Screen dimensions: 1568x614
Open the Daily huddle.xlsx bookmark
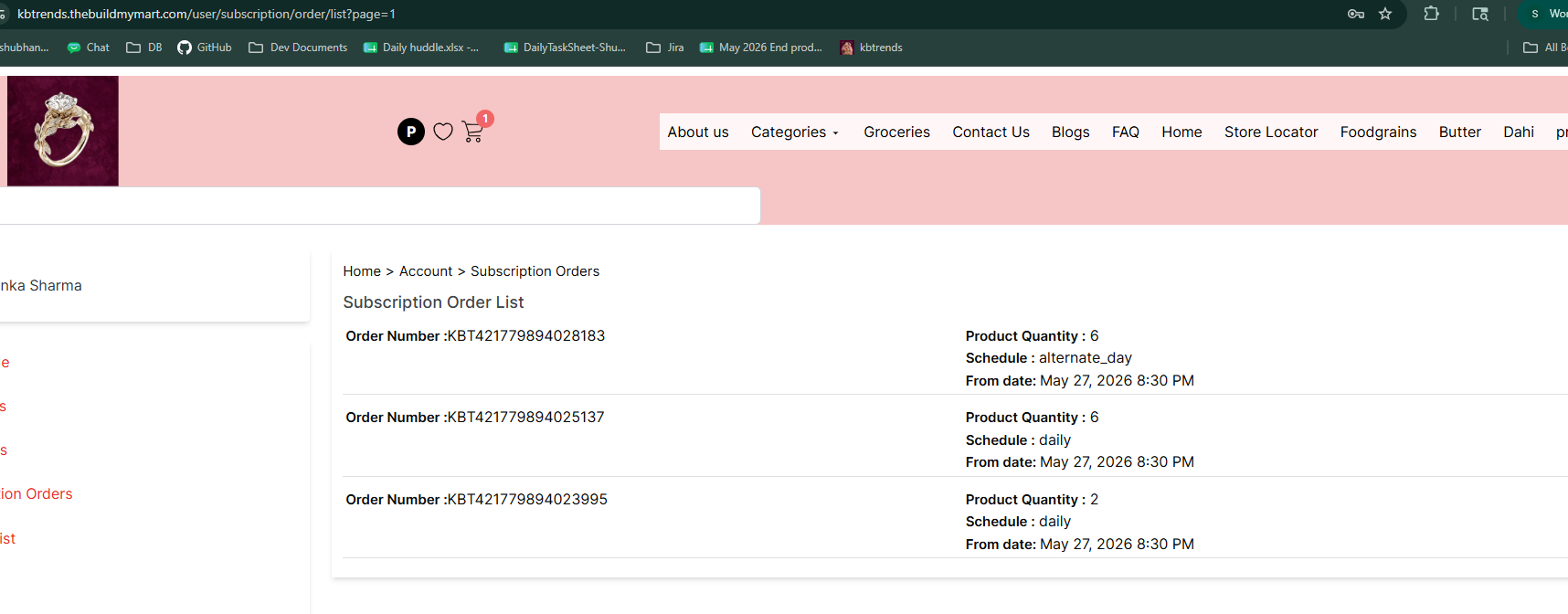tap(421, 48)
